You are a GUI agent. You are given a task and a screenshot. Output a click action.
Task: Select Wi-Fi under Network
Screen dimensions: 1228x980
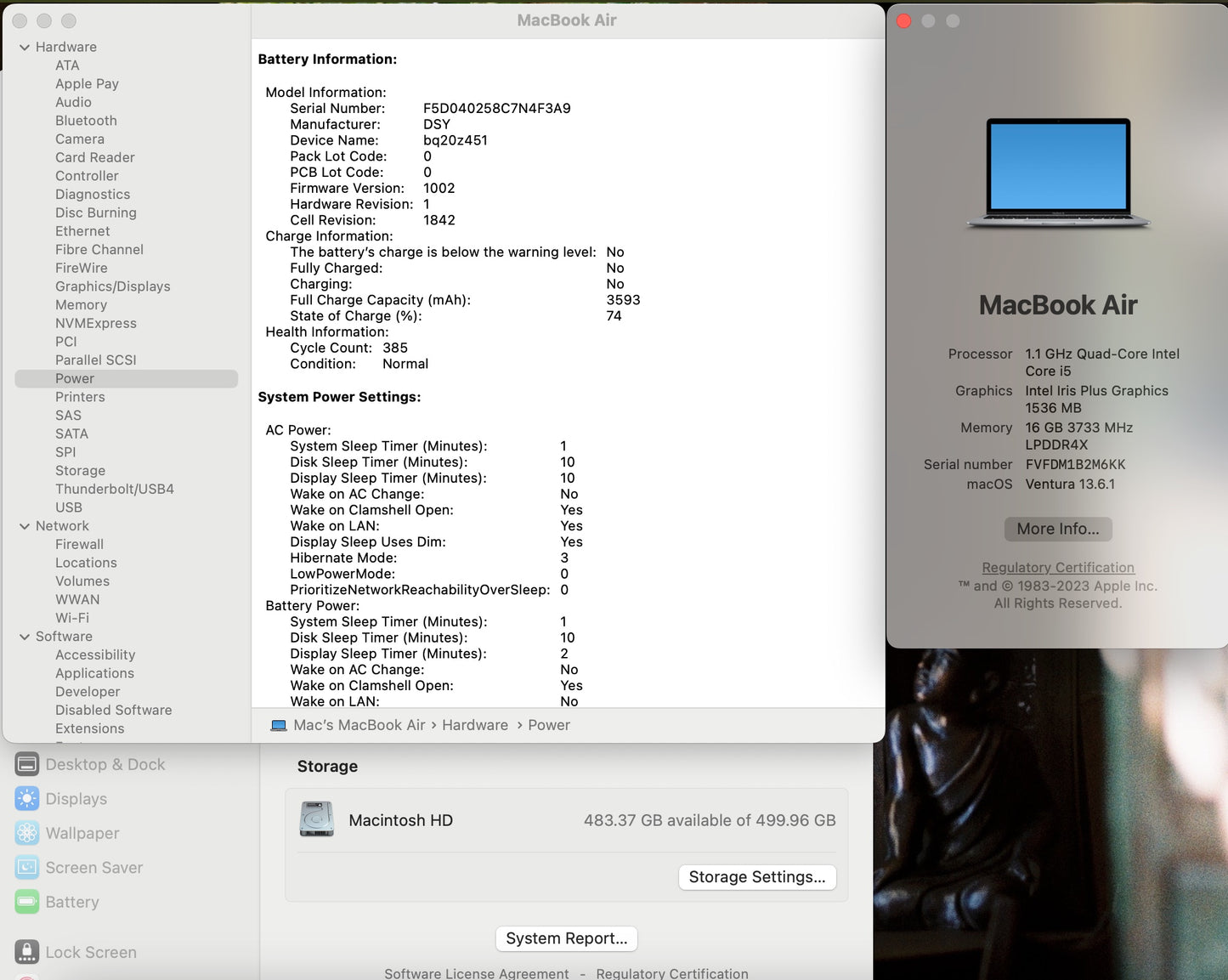pyautogui.click(x=72, y=618)
